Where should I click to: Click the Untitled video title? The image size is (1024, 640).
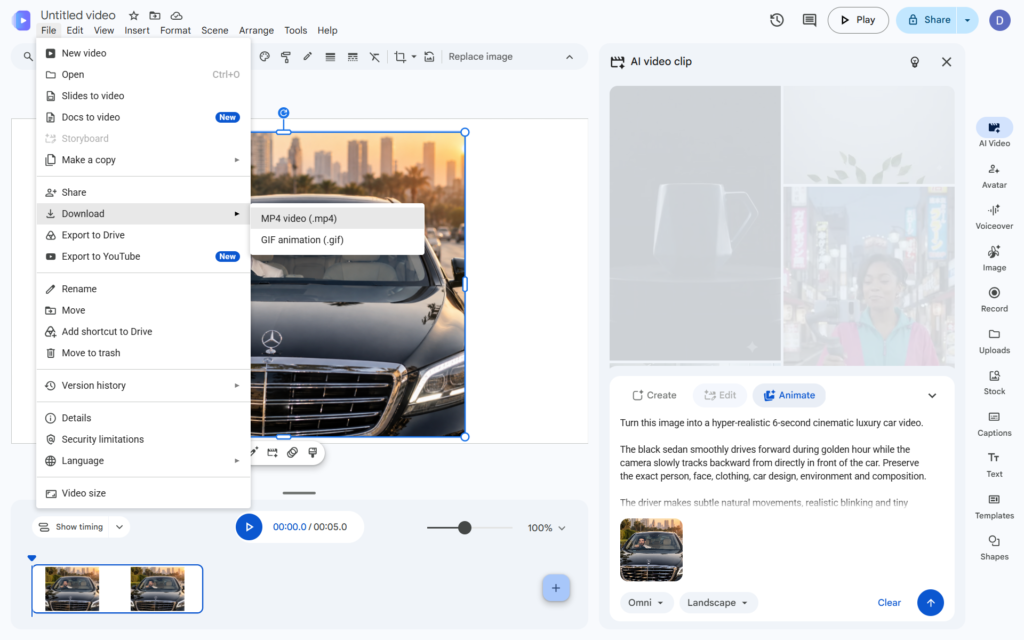click(x=78, y=15)
